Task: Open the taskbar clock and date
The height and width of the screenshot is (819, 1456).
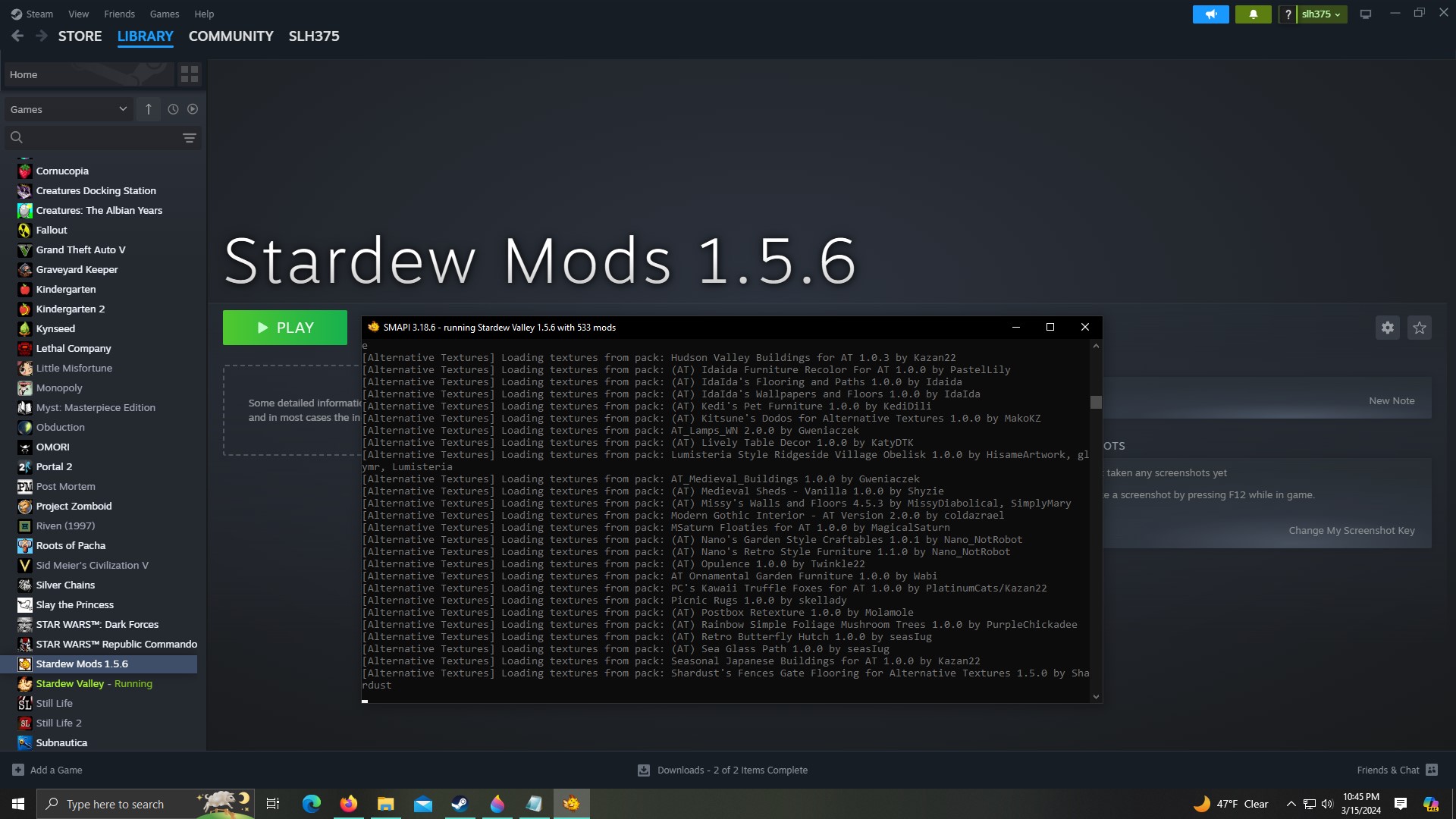Action: 1361,804
